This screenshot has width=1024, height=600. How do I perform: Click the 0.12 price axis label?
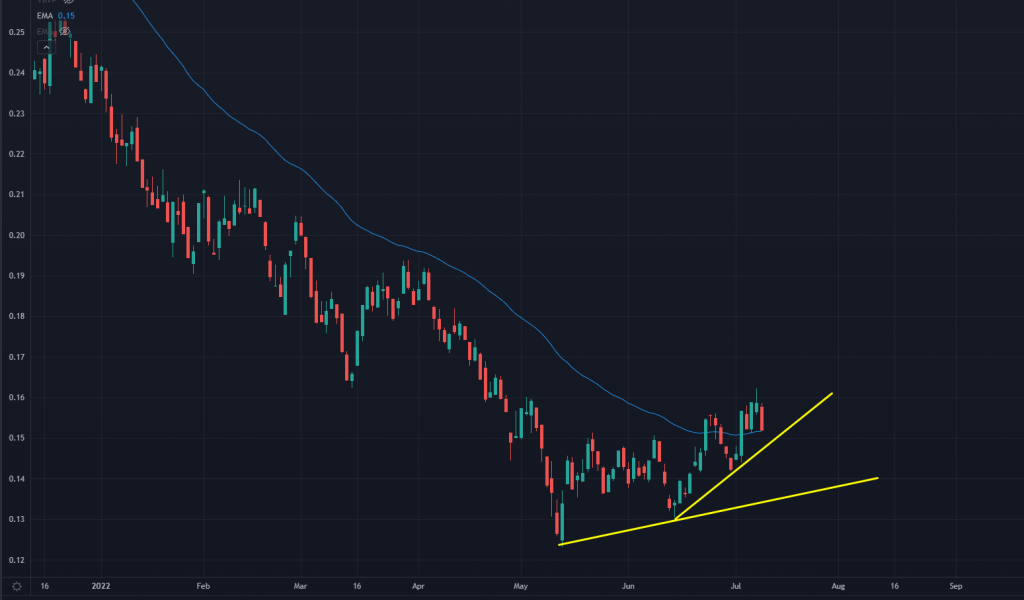(17, 560)
